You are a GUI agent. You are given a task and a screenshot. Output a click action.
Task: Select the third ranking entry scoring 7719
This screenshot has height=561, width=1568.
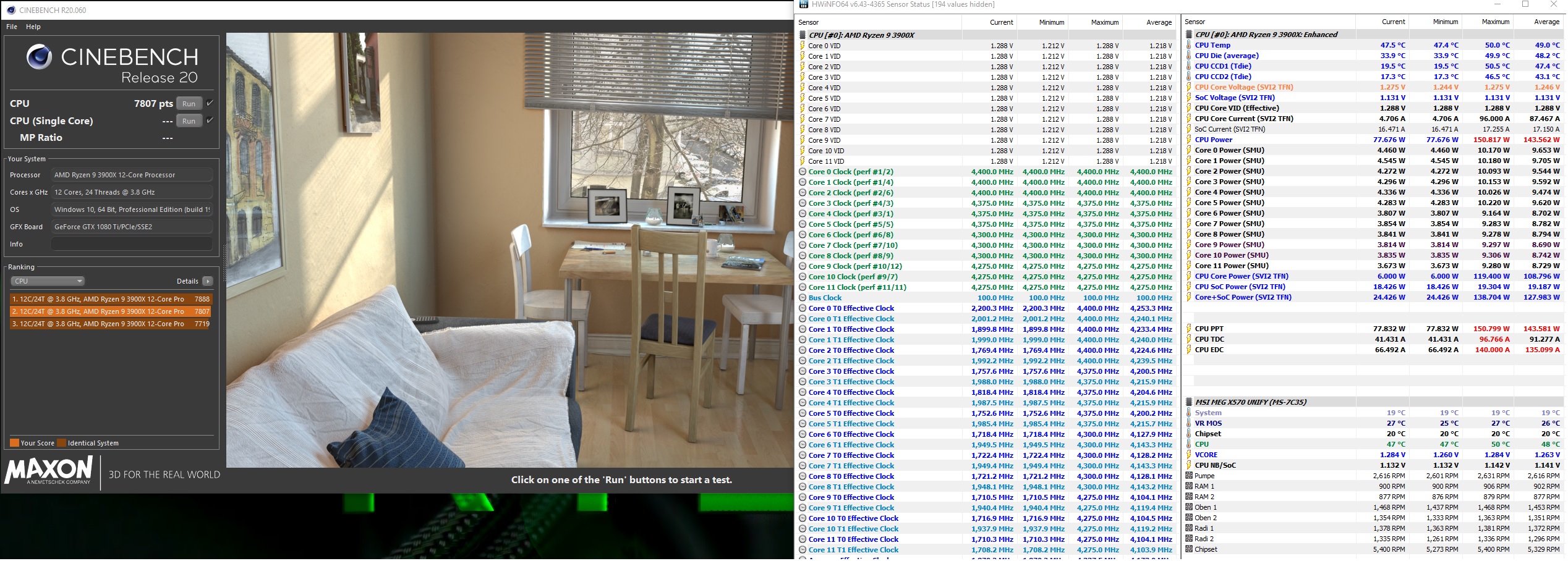tap(111, 324)
